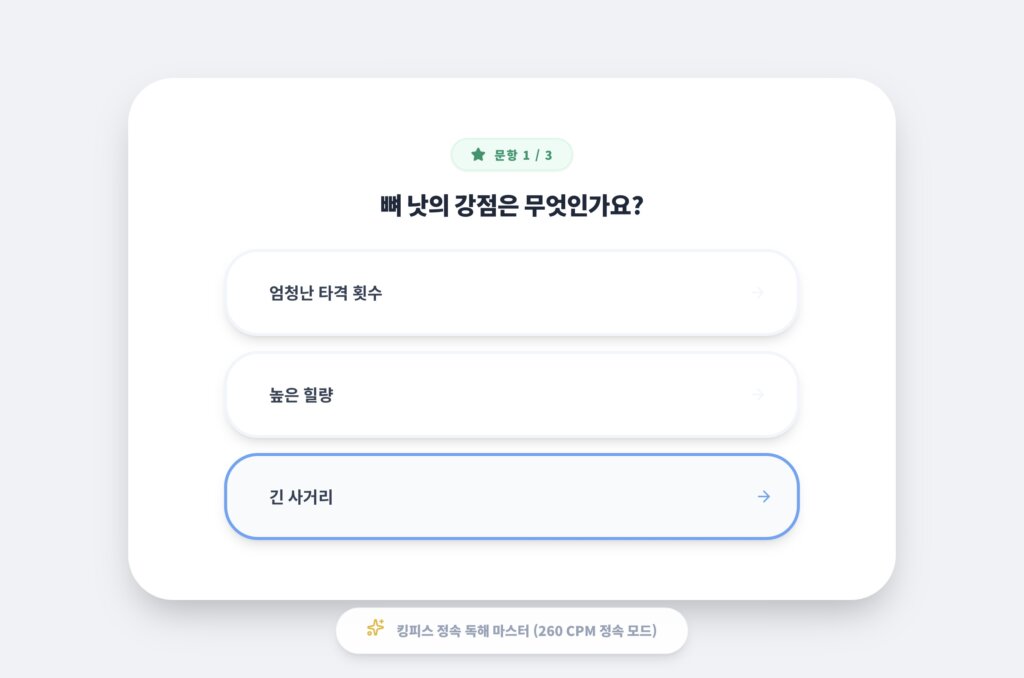Screen dimensions: 1024x678
Task: Click the question heading "뼈 낫의 강점은 무엇인가요?"
Action: (511, 207)
